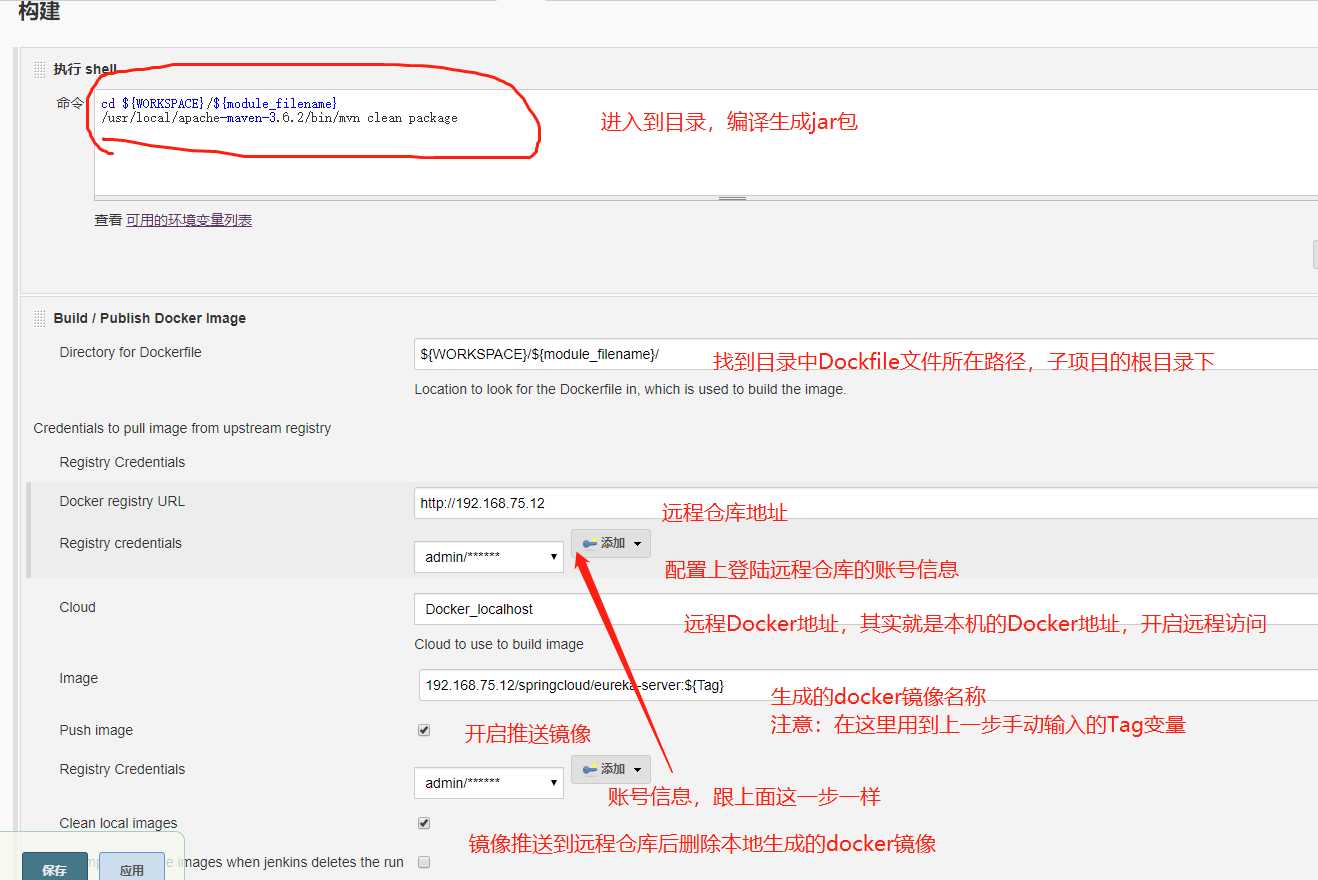This screenshot has width=1318, height=880.
Task: Click the Directory for Dockerfile label
Action: (130, 352)
